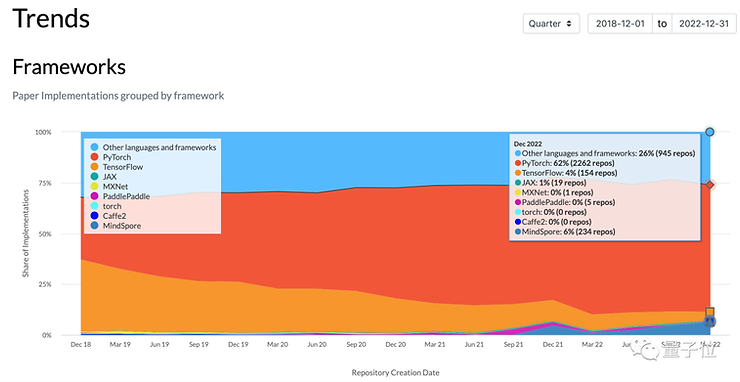Click the Frameworks section heading
740x382 pixels.
coord(69,67)
